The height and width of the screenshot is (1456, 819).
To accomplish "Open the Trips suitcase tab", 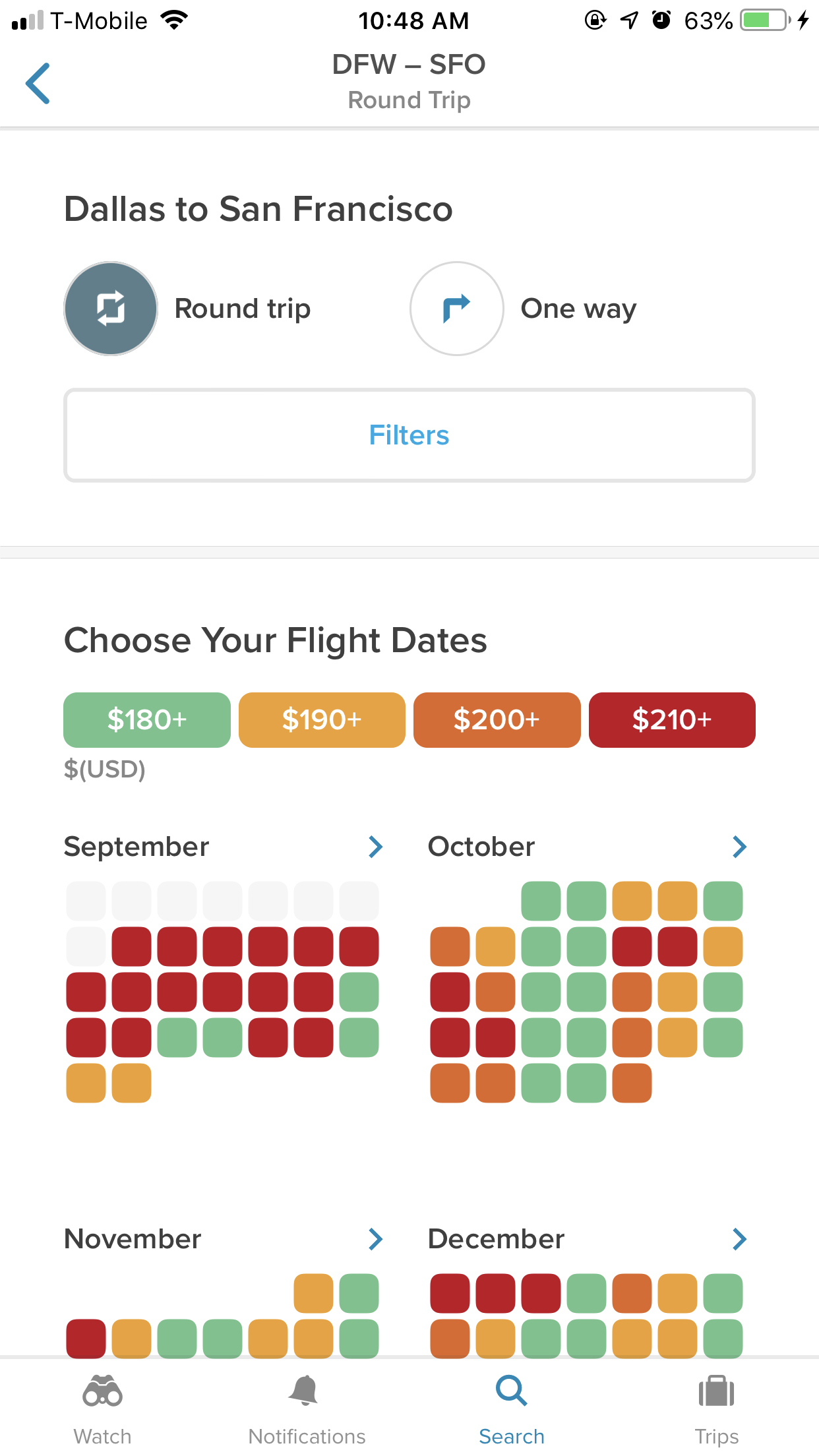I will pos(716,1410).
